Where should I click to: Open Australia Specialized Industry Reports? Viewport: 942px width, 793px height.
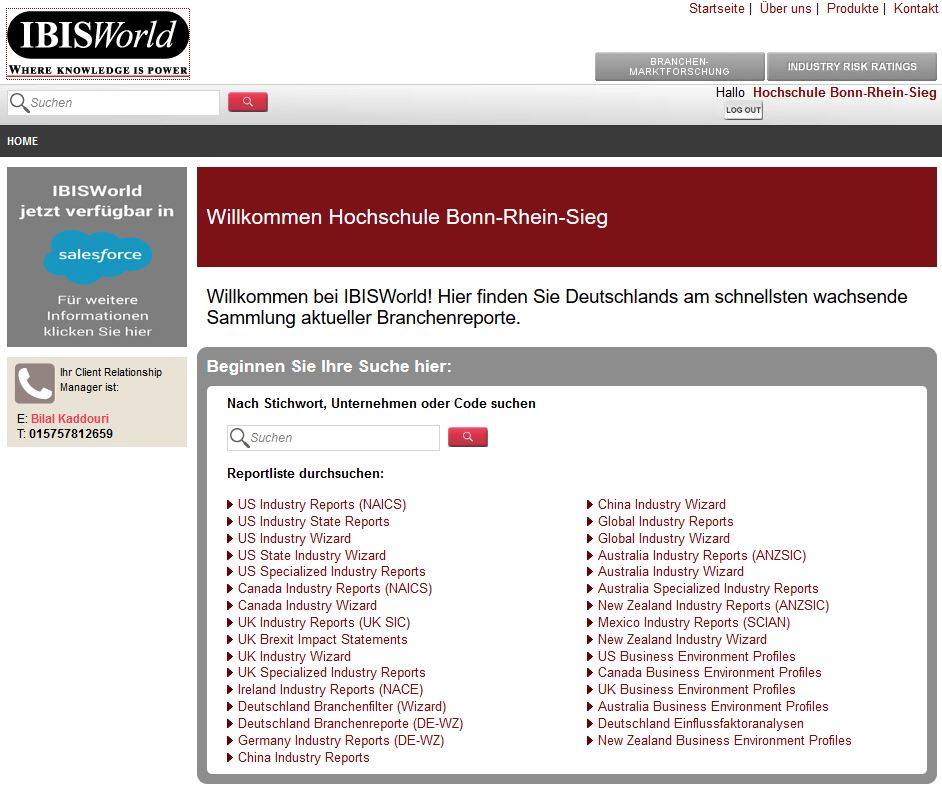(x=708, y=588)
